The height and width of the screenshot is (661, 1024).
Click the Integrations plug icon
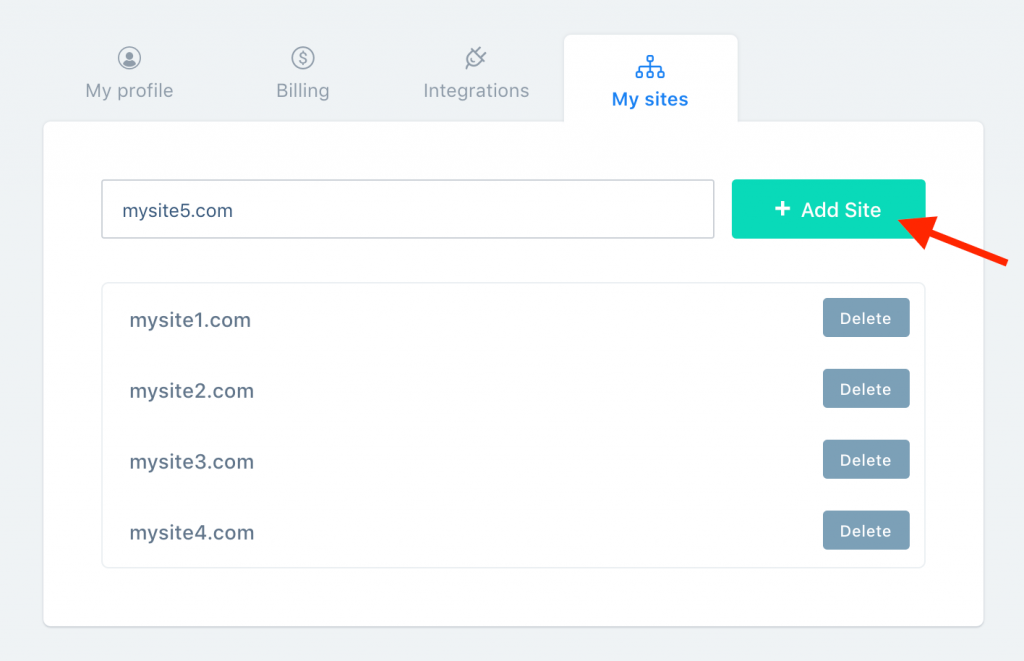[x=475, y=57]
